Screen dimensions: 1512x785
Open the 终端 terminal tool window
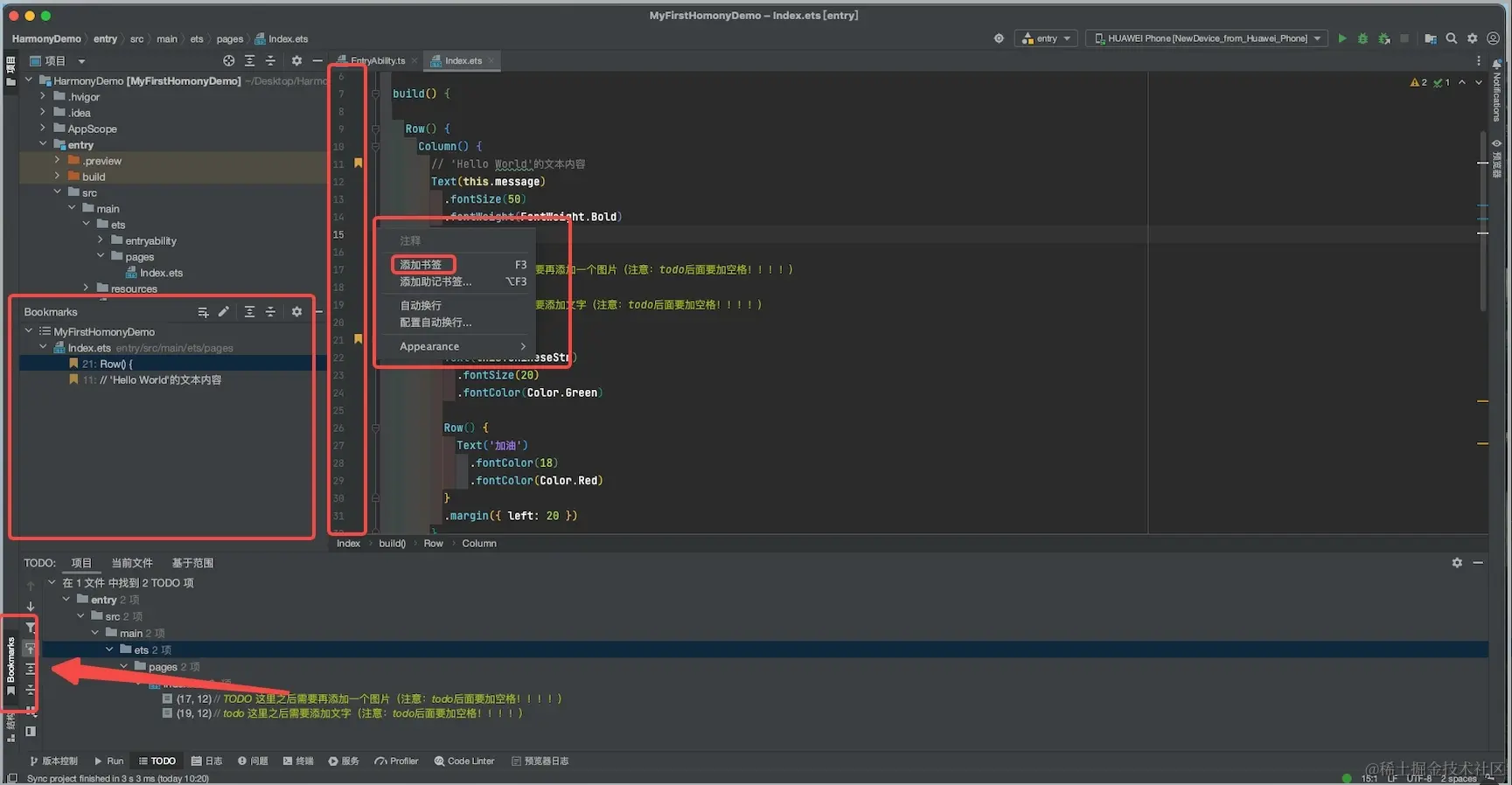(298, 761)
